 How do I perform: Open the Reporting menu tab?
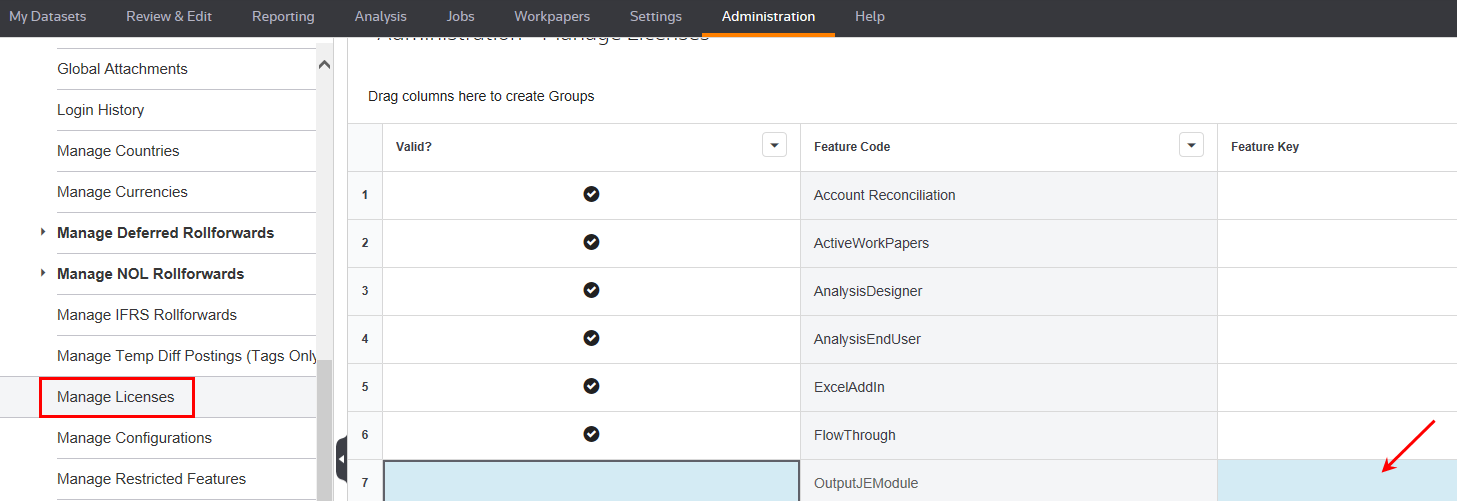(283, 17)
